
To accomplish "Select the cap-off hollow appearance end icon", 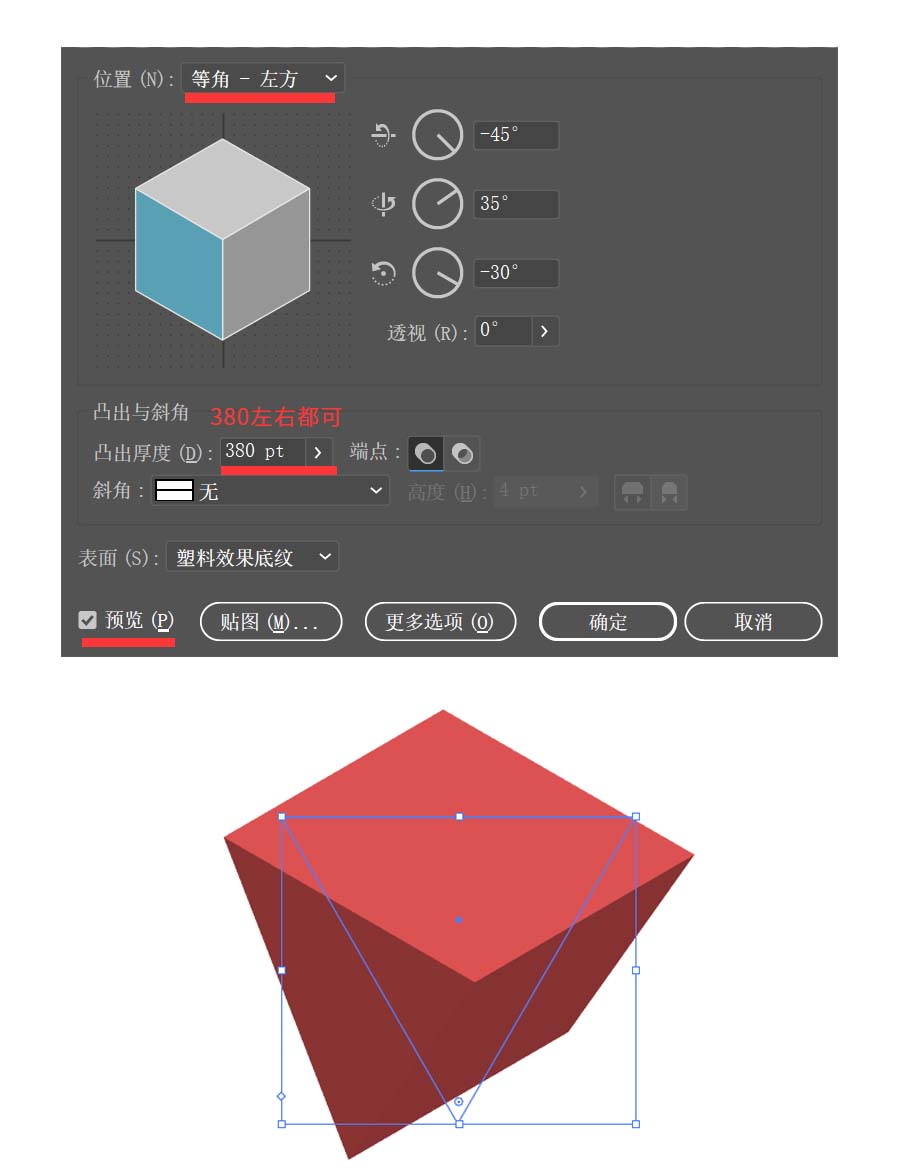I will 463,454.
